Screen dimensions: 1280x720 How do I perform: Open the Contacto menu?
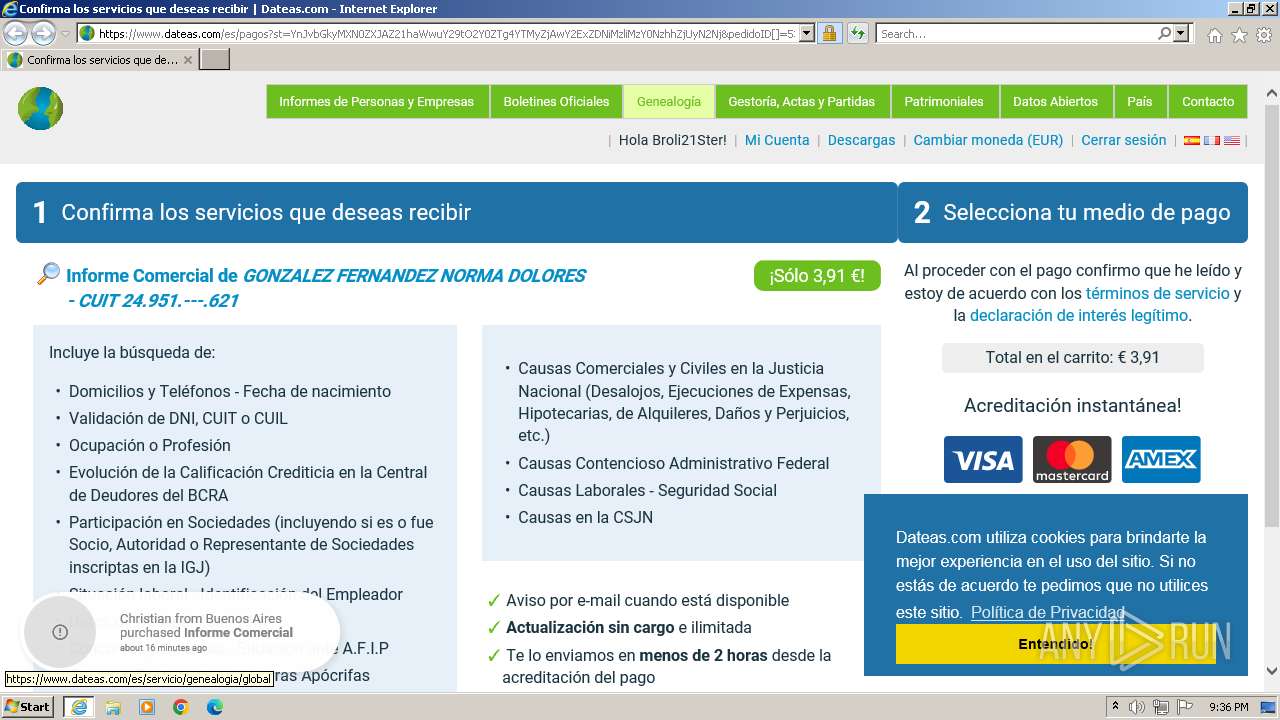coord(1208,101)
